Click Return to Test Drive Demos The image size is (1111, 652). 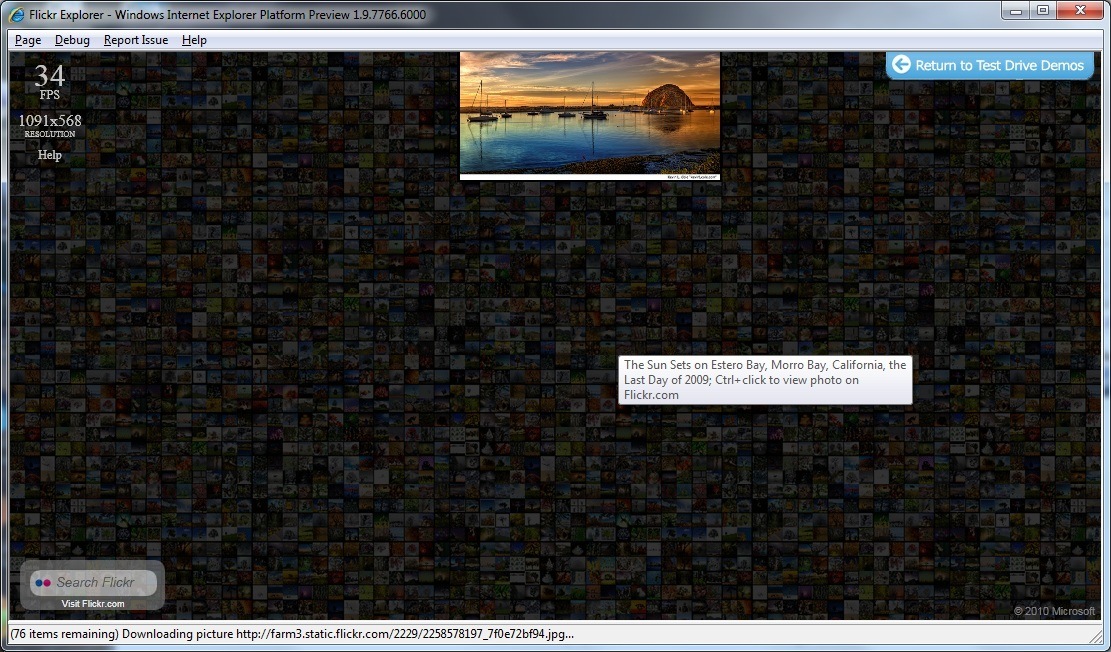coord(989,65)
